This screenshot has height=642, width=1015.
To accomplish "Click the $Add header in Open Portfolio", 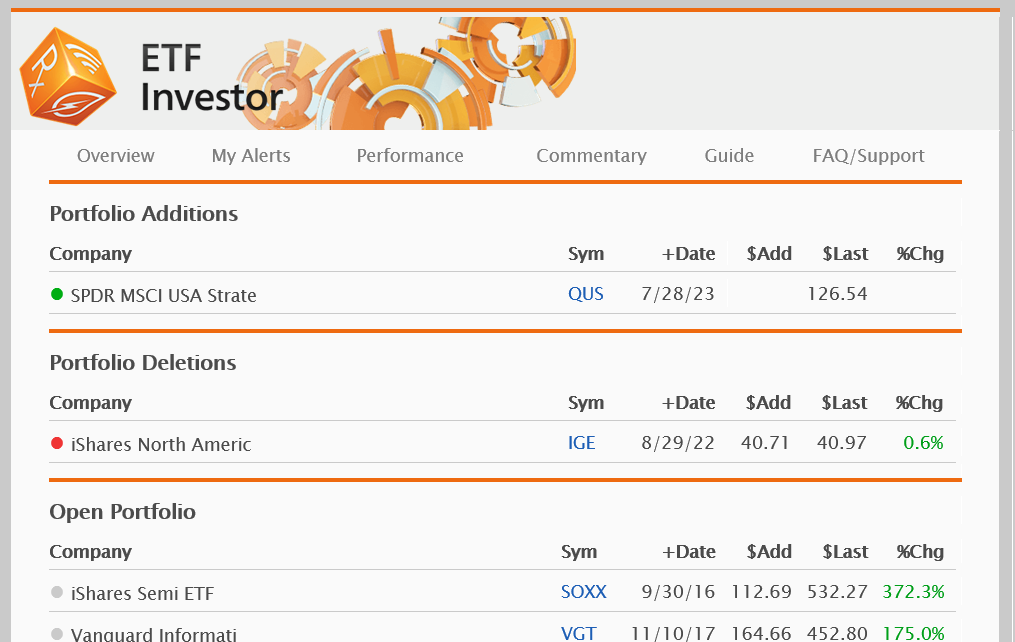I will pyautogui.click(x=769, y=551).
